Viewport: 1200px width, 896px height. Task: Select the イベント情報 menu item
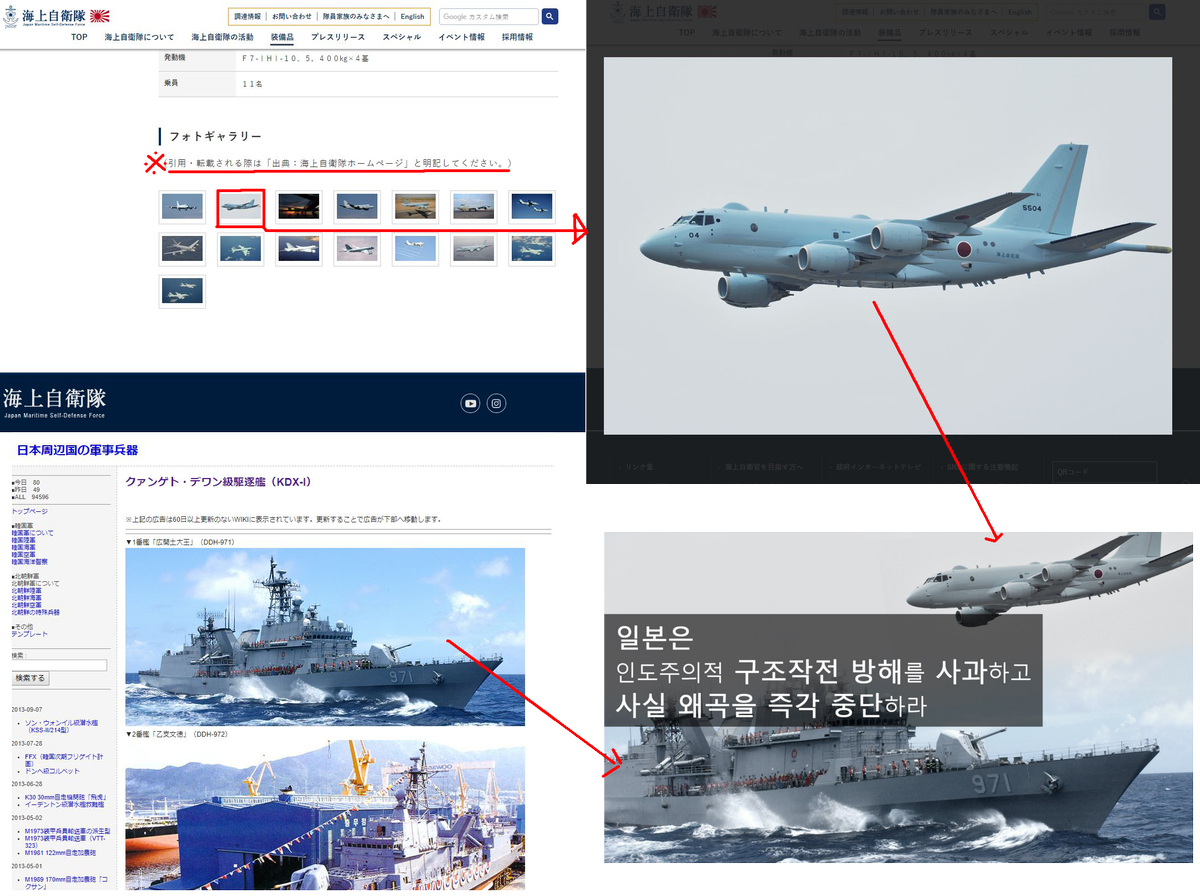point(461,37)
